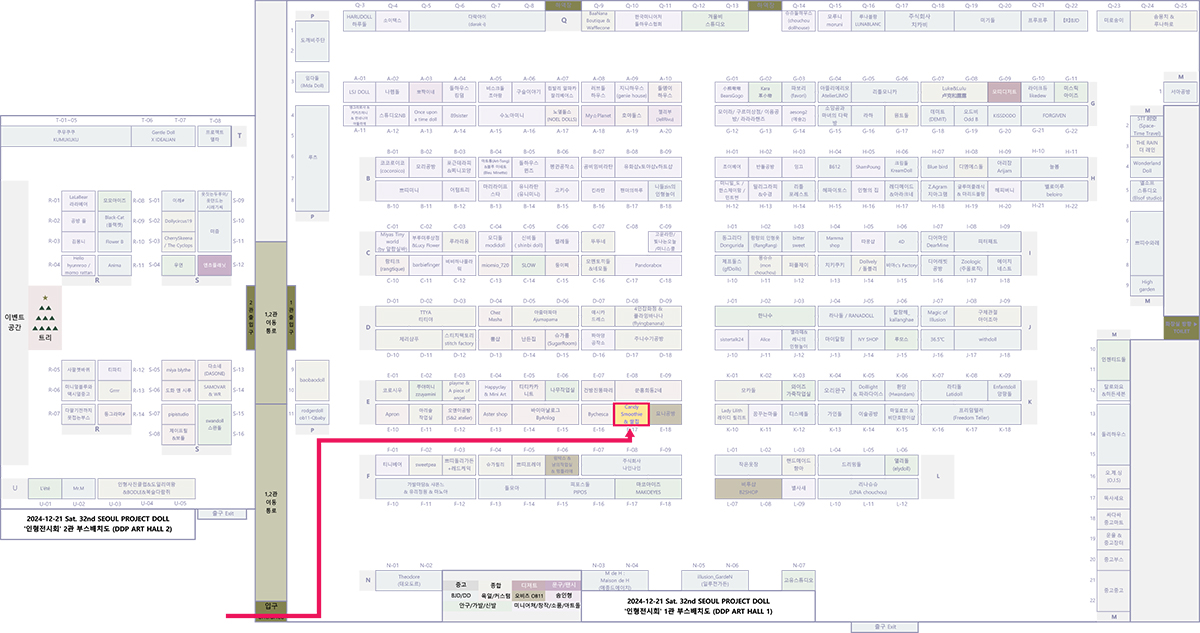Select the BaaNana Boutique & Wafflecone booth
Screen dimensions: 1200x633
pos(597,20)
